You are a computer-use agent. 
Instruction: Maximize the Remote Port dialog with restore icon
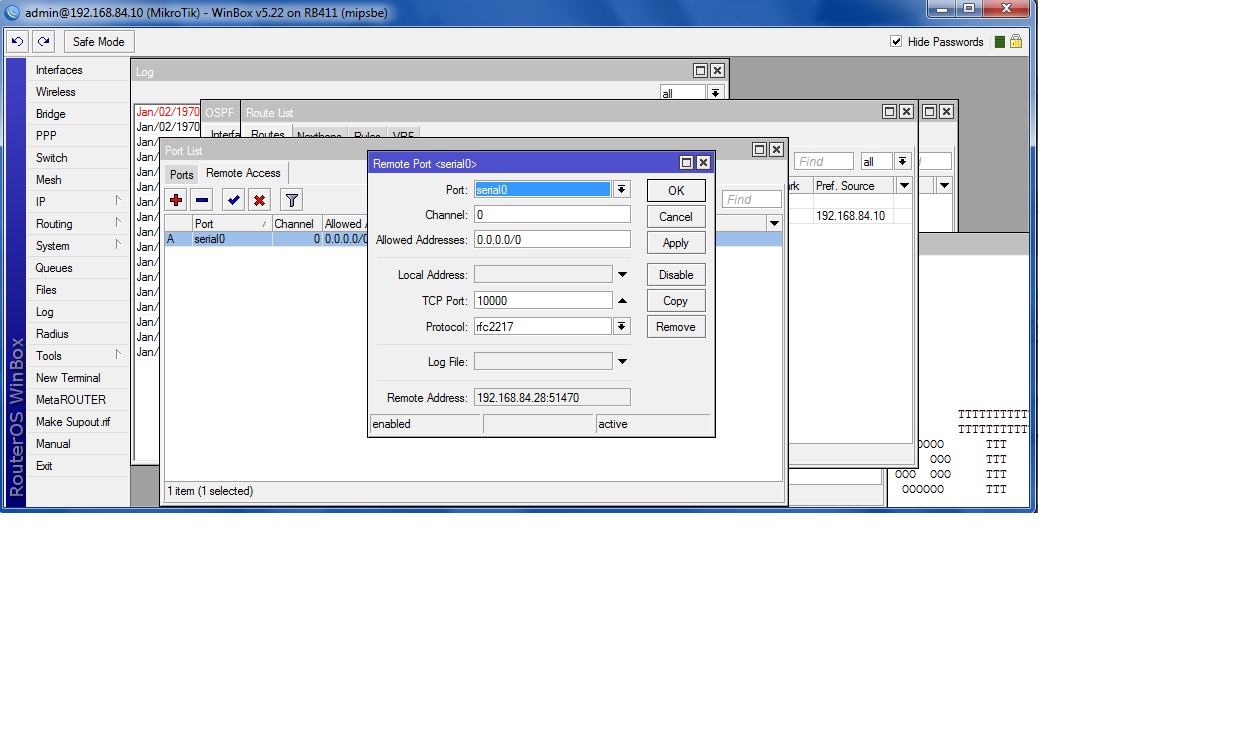click(686, 163)
